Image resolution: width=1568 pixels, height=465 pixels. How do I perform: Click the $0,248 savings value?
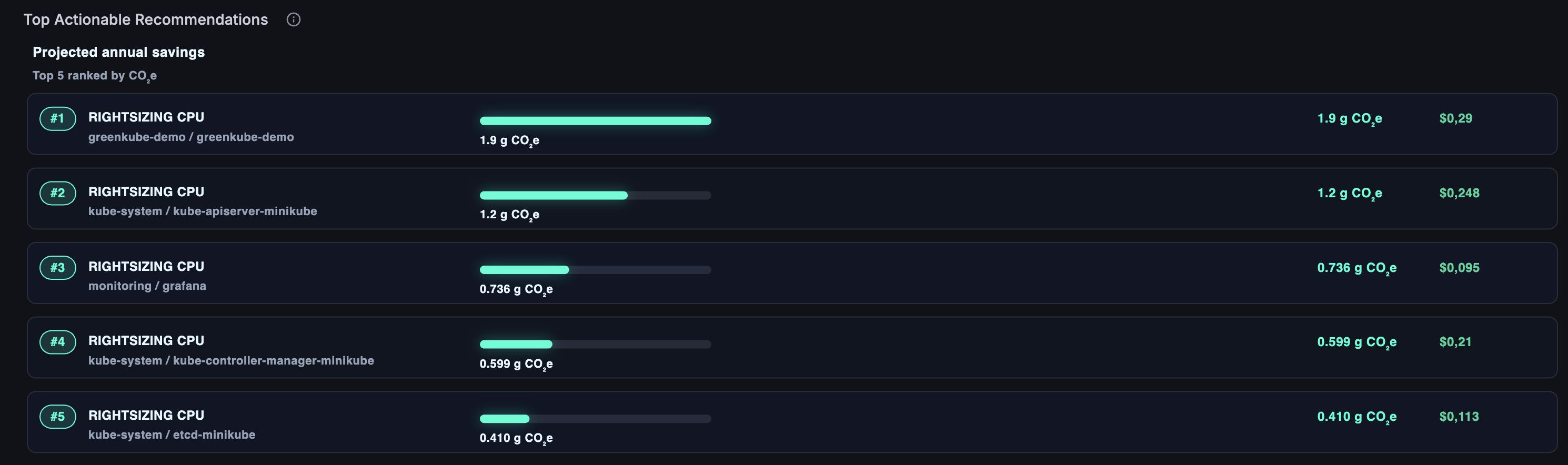(1459, 193)
